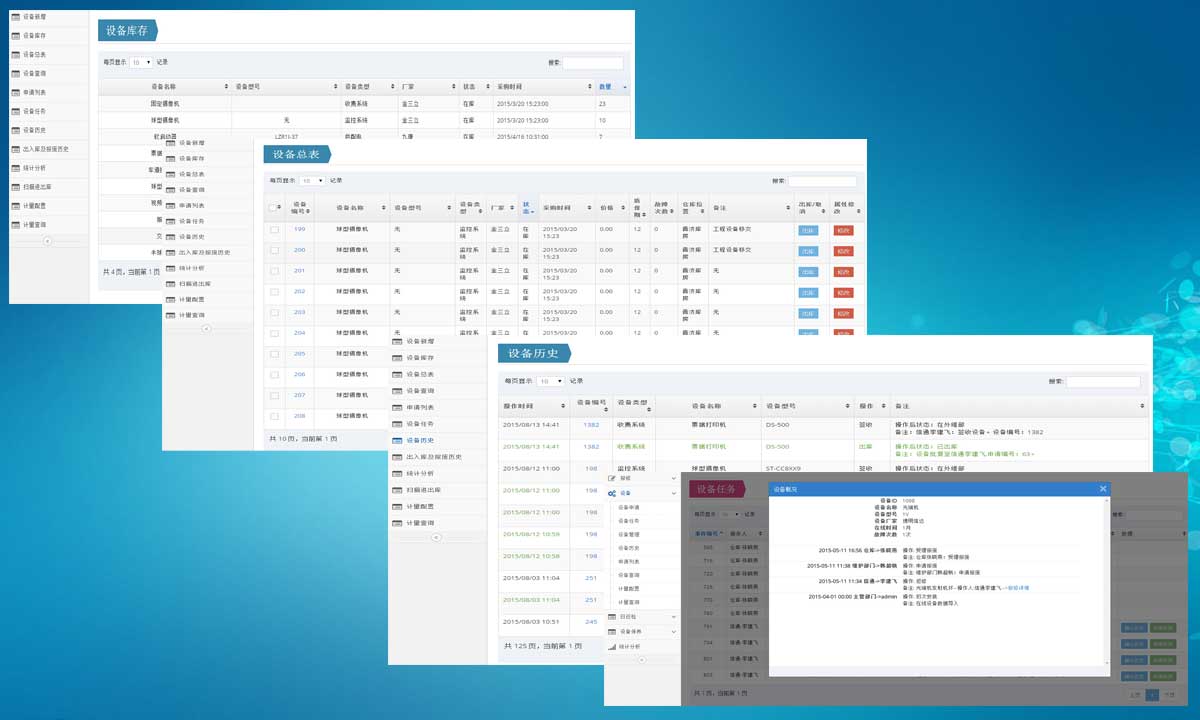
Task: Click 设备保养 icon in 设备任务 window sidebar
Action: tap(612, 632)
